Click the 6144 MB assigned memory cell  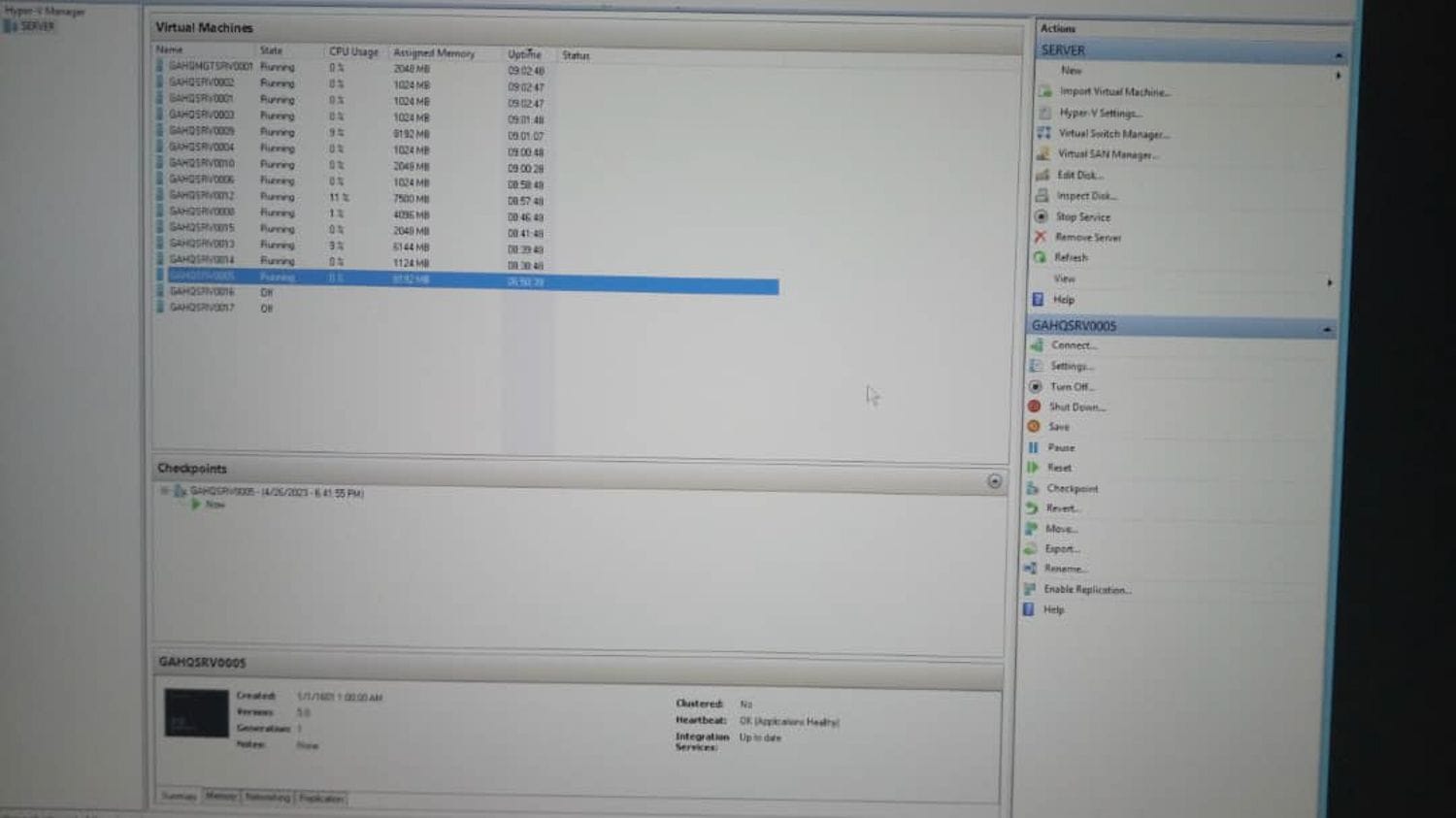(411, 247)
